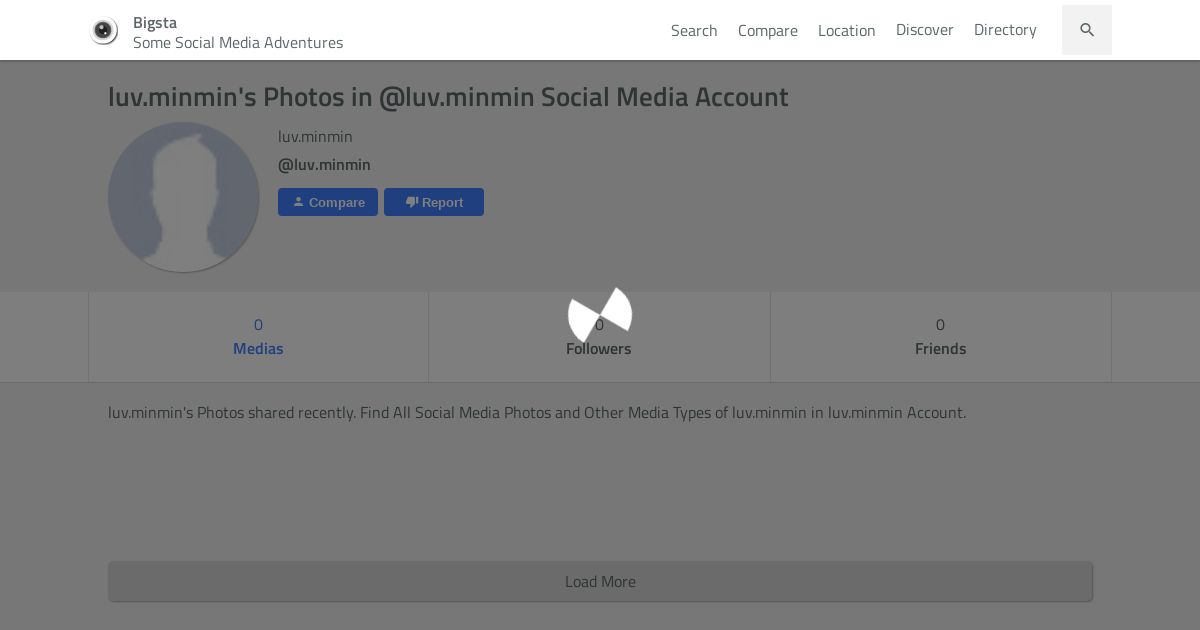1200x630 pixels.
Task: Click the @luv.minmin username handle
Action: [x=324, y=165]
